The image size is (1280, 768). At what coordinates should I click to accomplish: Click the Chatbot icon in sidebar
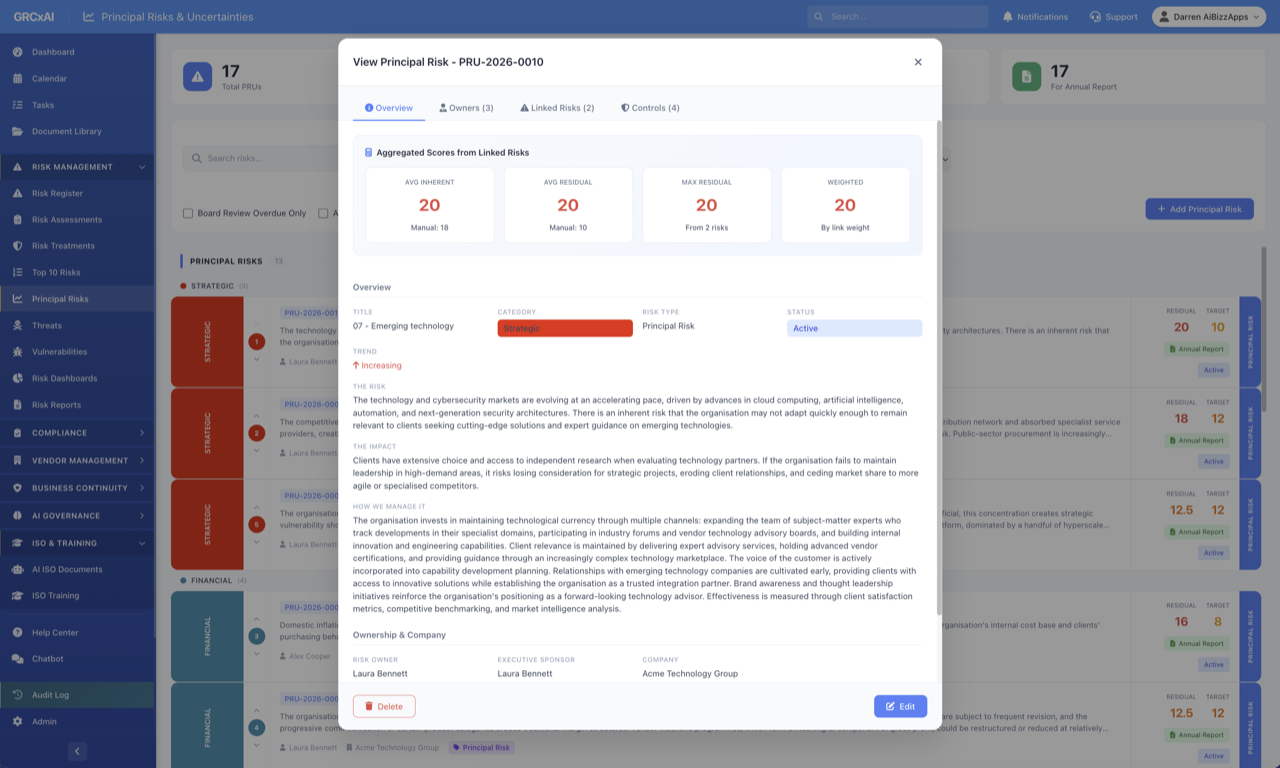point(17,659)
